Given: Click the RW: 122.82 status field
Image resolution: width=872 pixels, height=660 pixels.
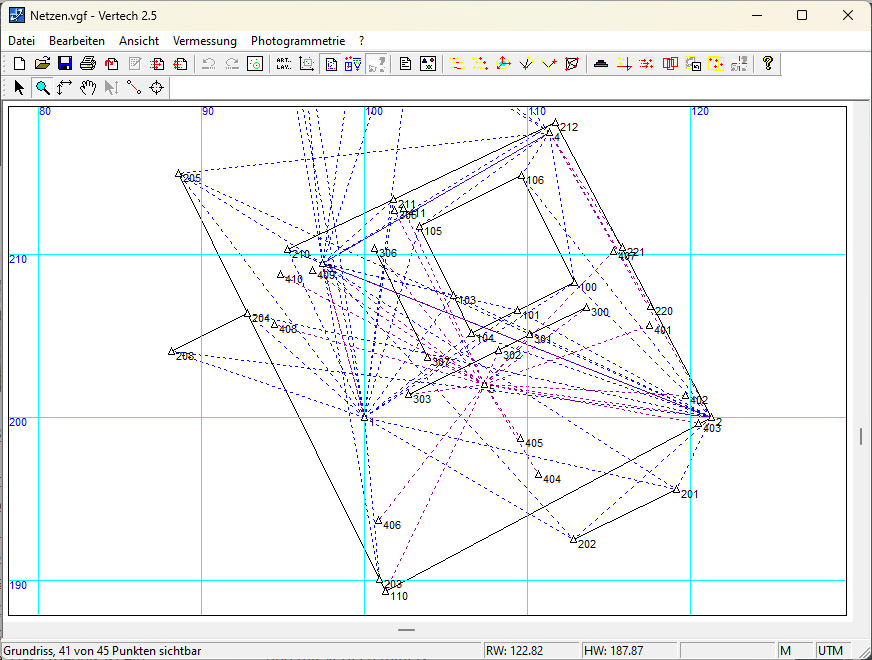Looking at the screenshot, I should (531, 651).
